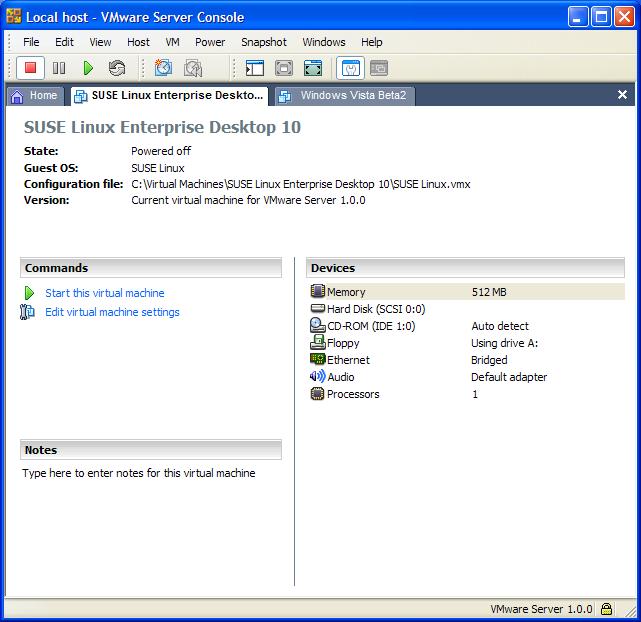Click the Ethernet network card icon

pos(318,359)
